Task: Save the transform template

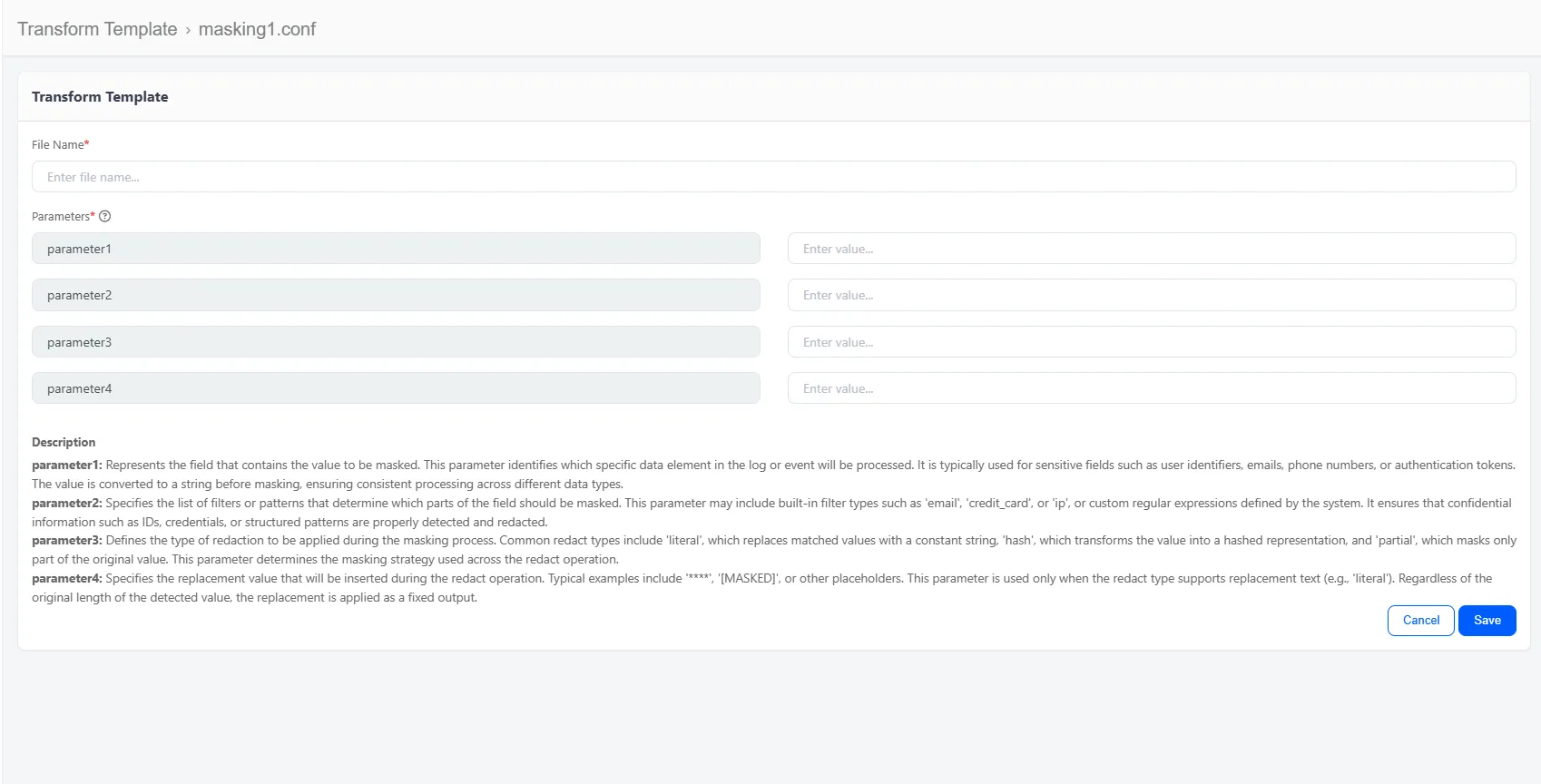Action: pos(1487,621)
